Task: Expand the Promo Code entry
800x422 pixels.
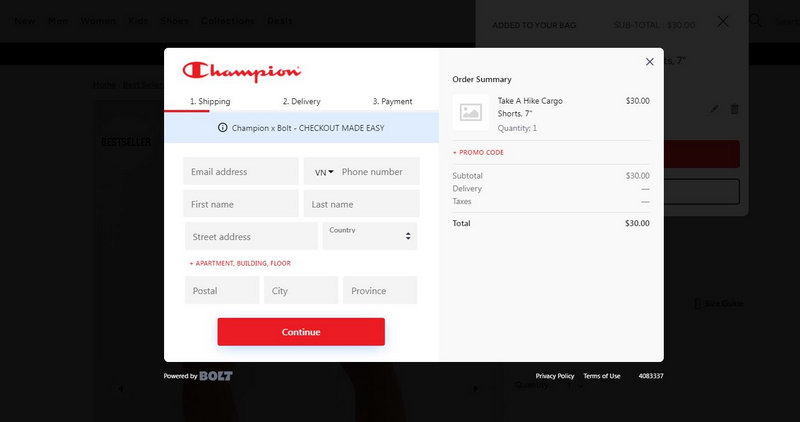Action: coord(478,153)
